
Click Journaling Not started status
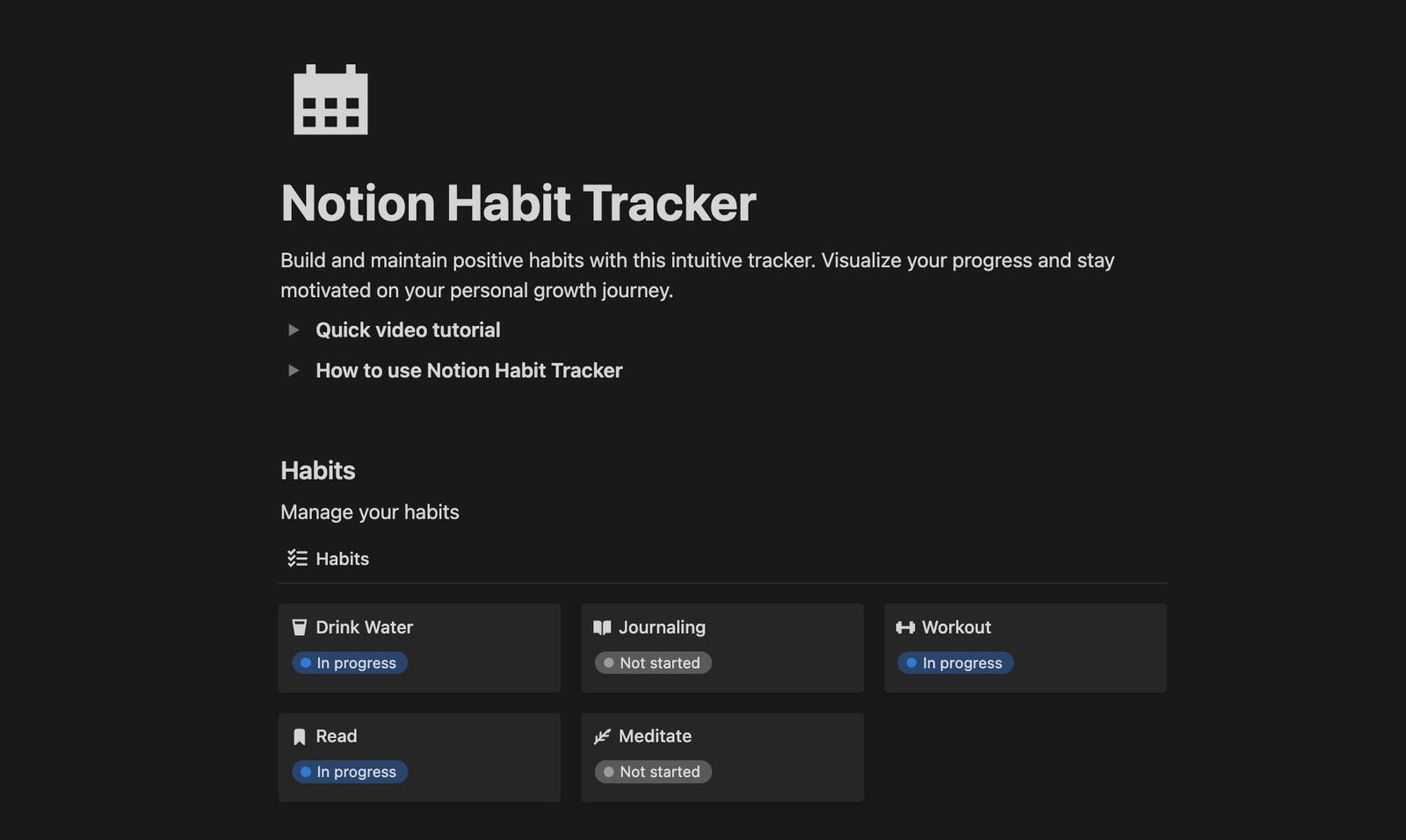pyautogui.click(x=653, y=663)
